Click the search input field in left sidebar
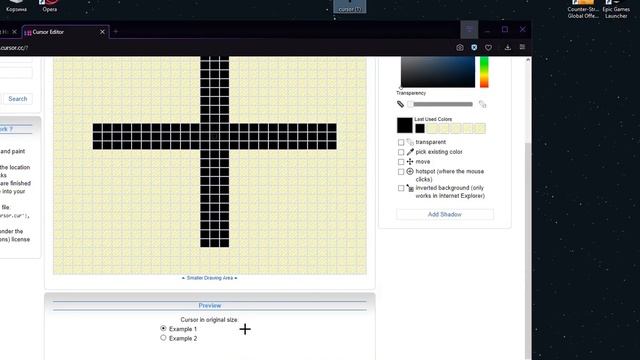640x360 pixels. click(x=16, y=73)
